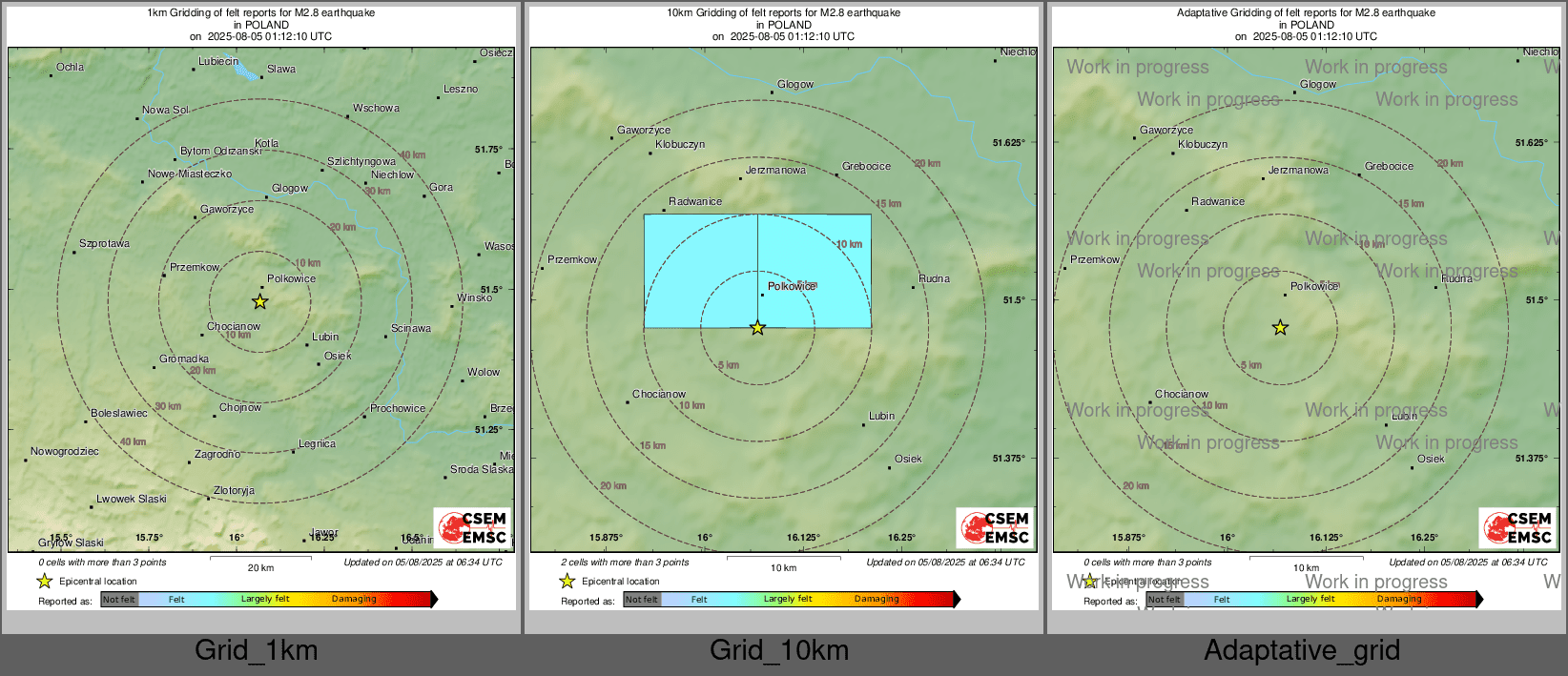The height and width of the screenshot is (676, 1568).
Task: Click the Boleslawiec label on the 1km map
Action: [119, 413]
